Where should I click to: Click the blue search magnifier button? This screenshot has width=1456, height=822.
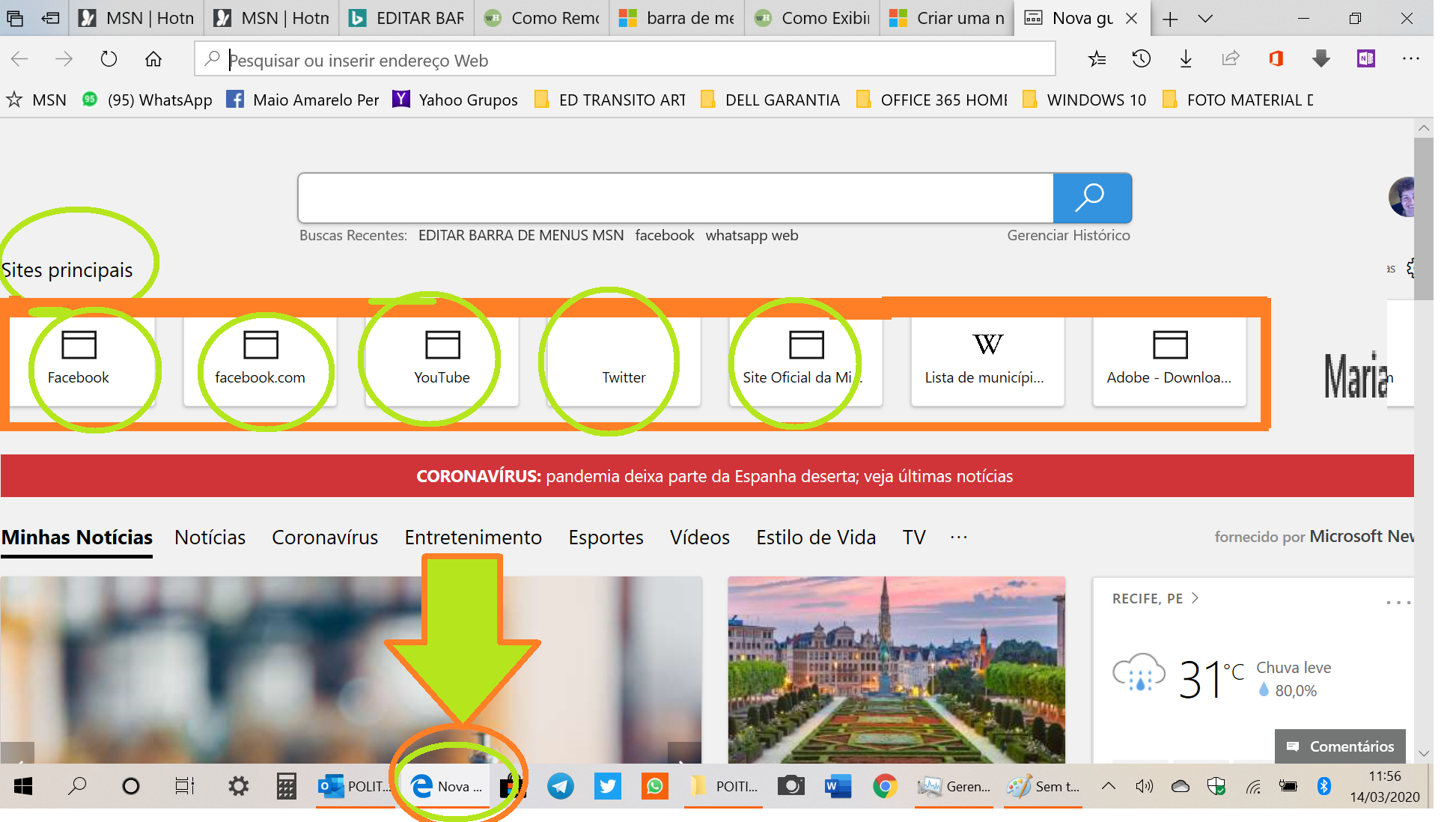tap(1091, 198)
